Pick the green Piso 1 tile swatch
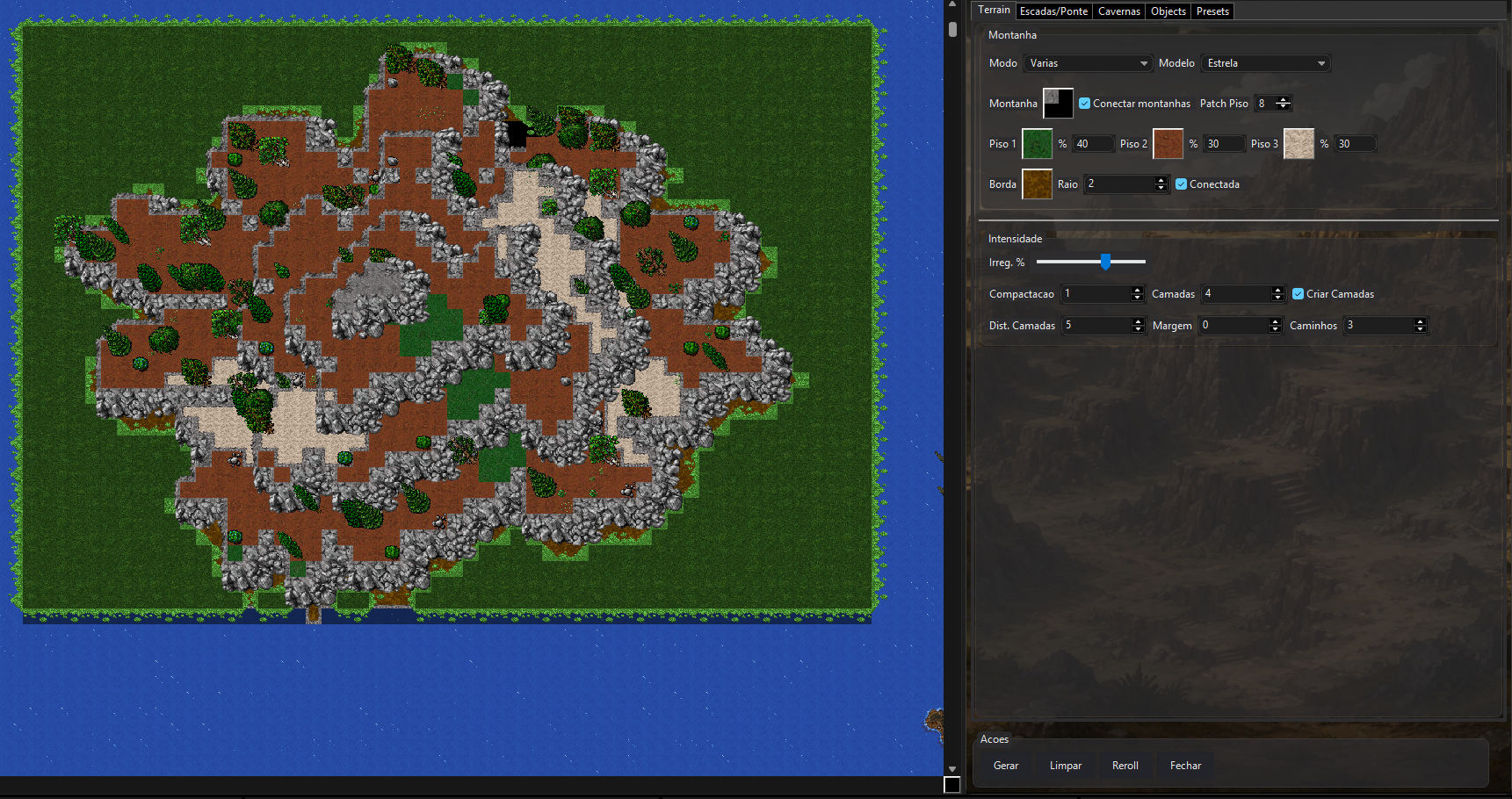This screenshot has height=799, width=1512. pyautogui.click(x=1037, y=144)
